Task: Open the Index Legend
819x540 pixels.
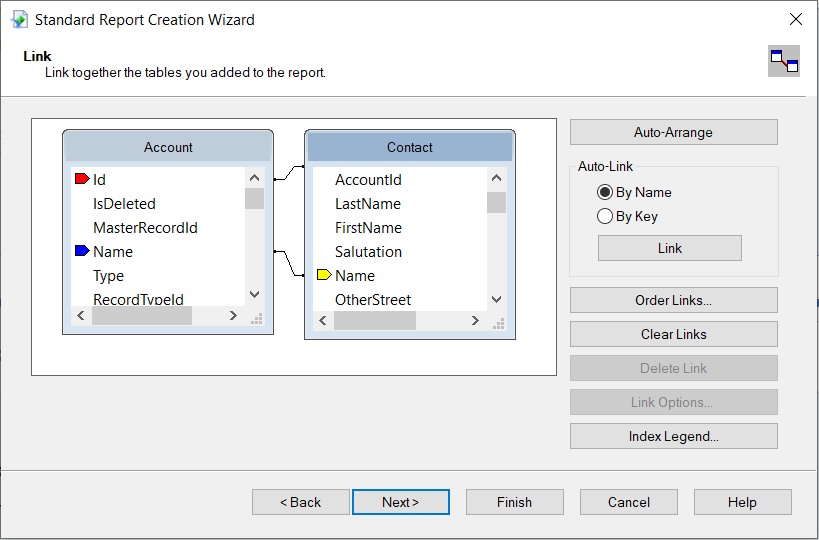Action: pos(673,436)
